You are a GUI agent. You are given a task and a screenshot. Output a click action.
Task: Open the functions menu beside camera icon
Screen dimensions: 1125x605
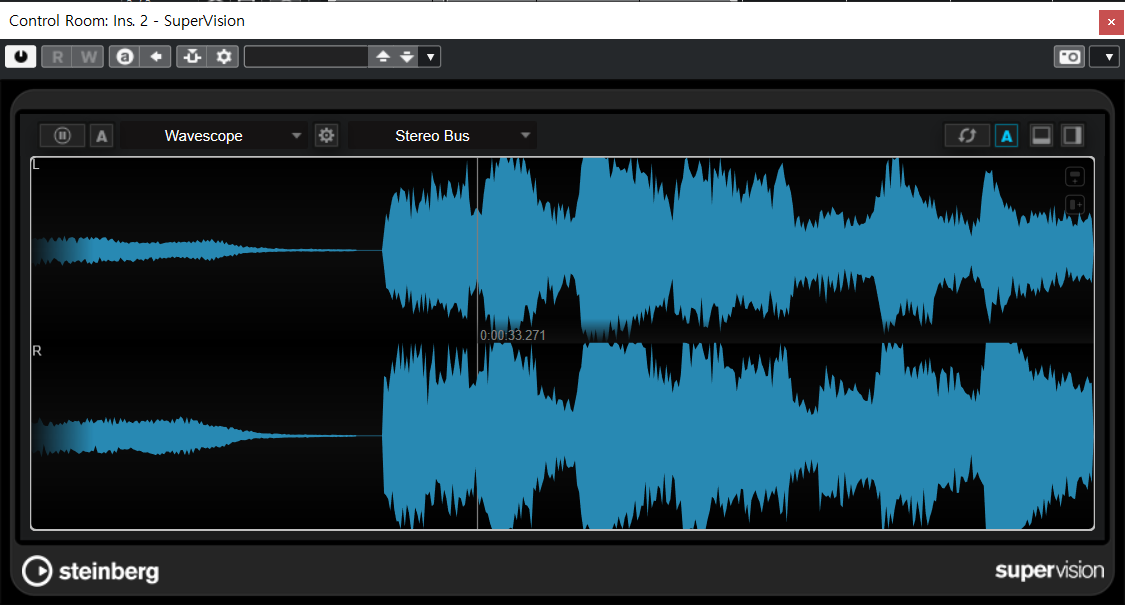(x=1104, y=57)
